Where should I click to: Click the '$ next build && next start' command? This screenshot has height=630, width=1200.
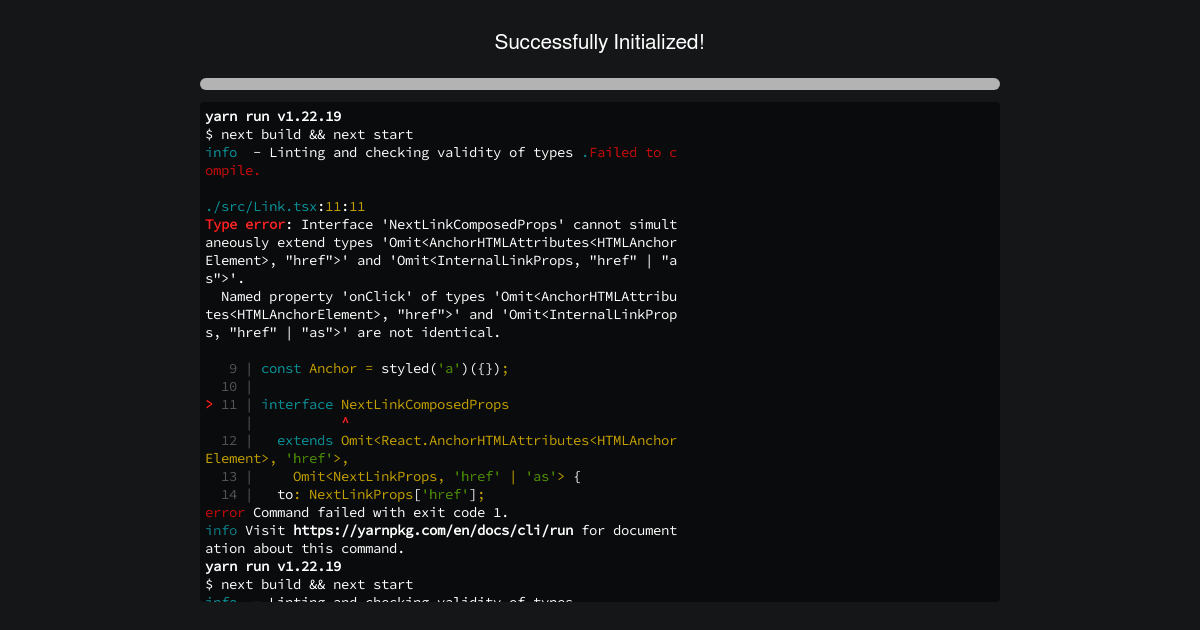(309, 134)
